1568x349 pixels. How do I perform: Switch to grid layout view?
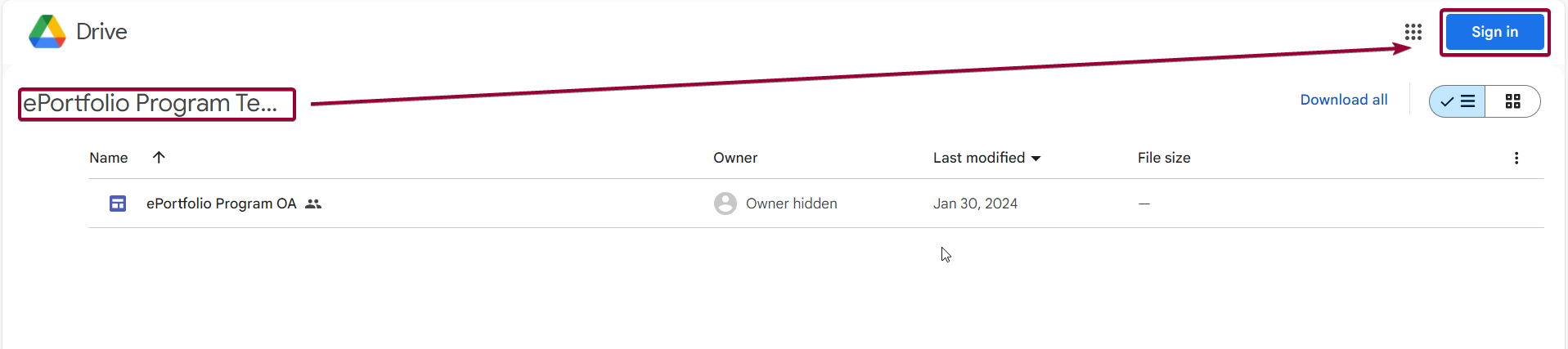[1513, 101]
